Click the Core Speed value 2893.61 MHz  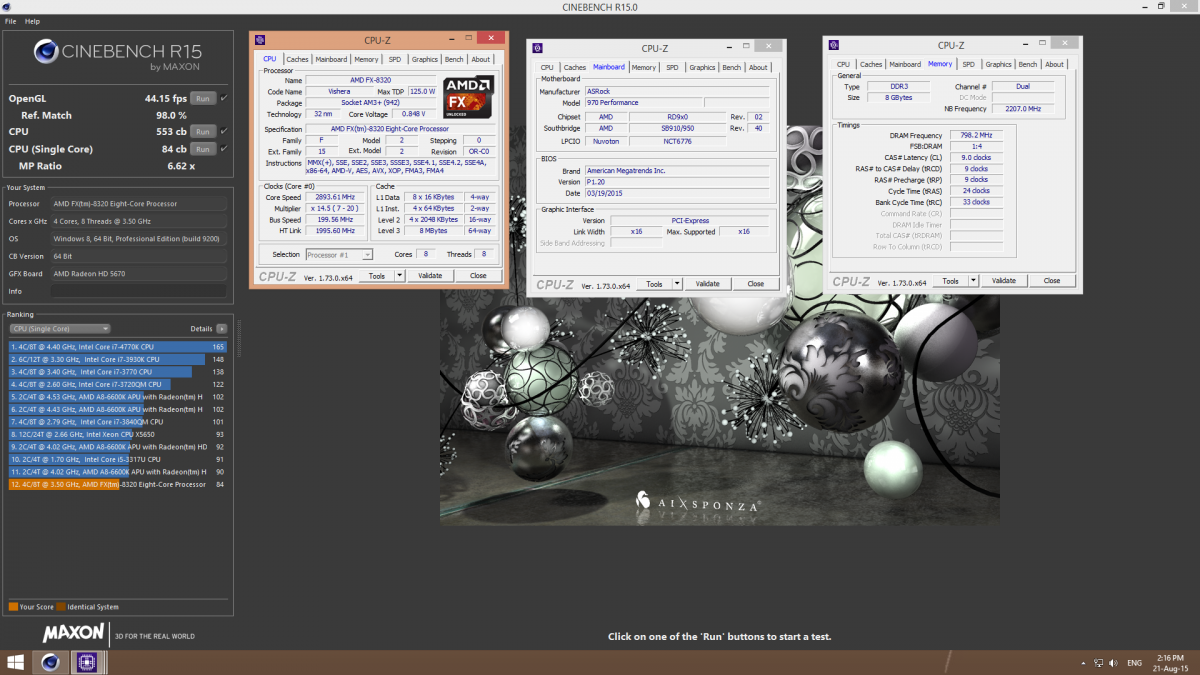(x=335, y=198)
